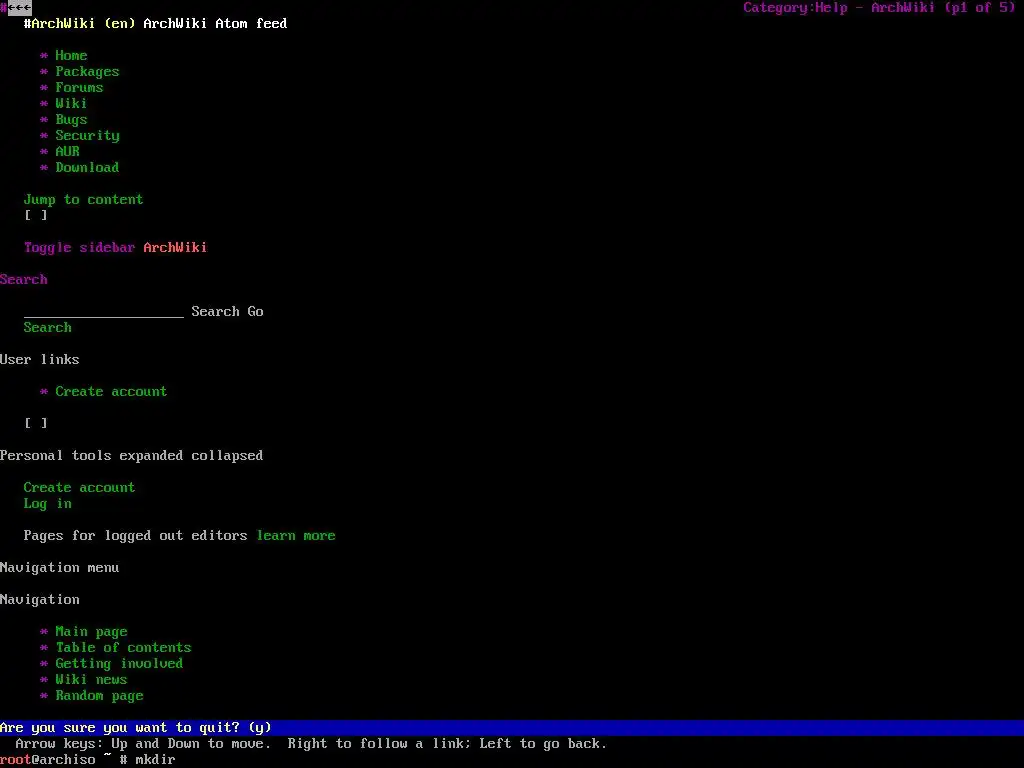The height and width of the screenshot is (768, 1024).
Task: Open the Security link
Action: pos(88,136)
